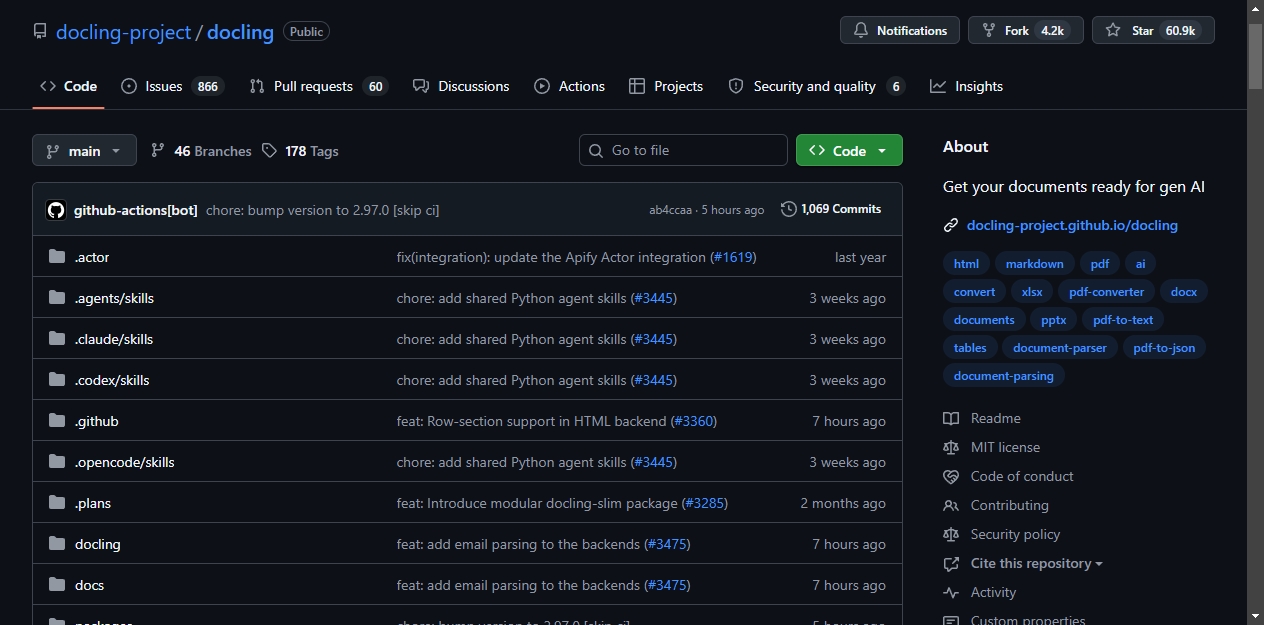This screenshot has width=1264, height=625.
Task: Open the Projects tab
Action: point(666,86)
